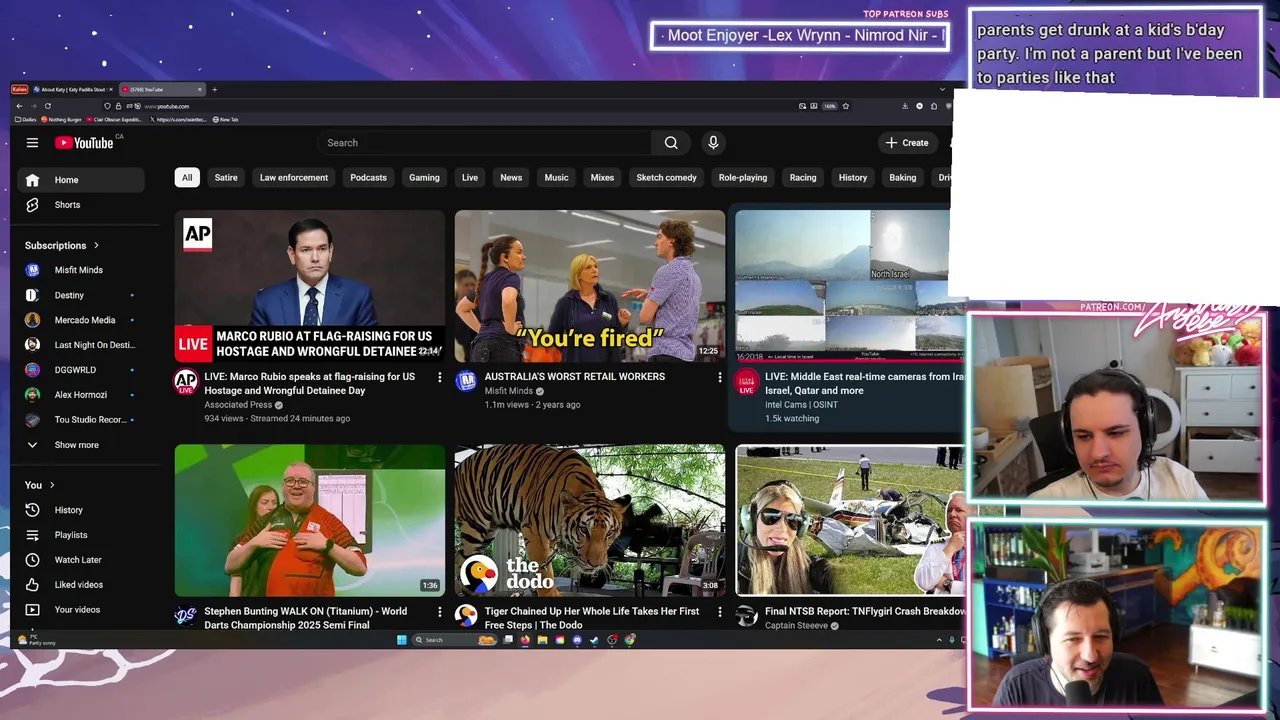The width and height of the screenshot is (1280, 720).
Task: Open Destiny subscription channel
Action: (x=81, y=295)
